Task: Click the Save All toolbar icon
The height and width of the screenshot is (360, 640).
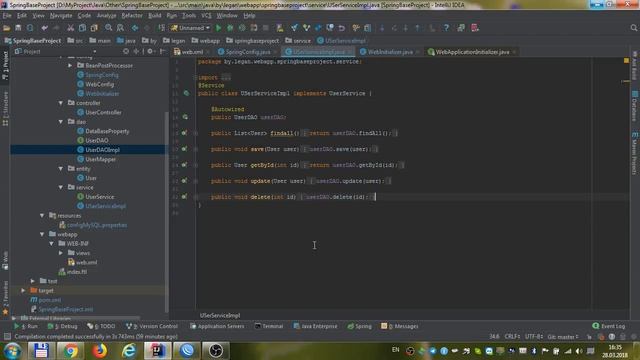Action: (18, 28)
